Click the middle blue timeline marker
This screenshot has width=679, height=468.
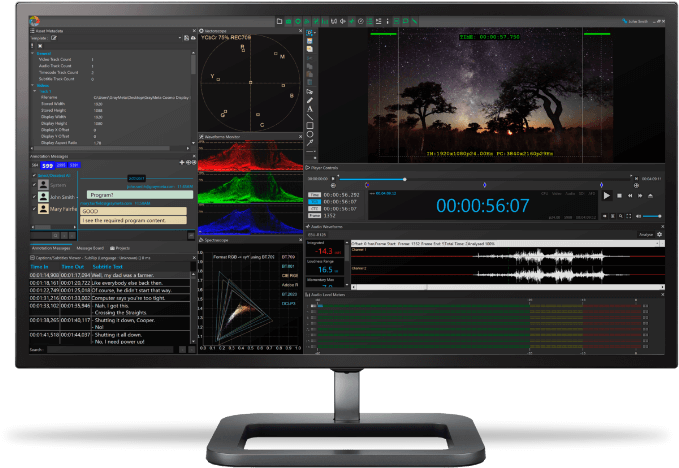[x=484, y=185]
